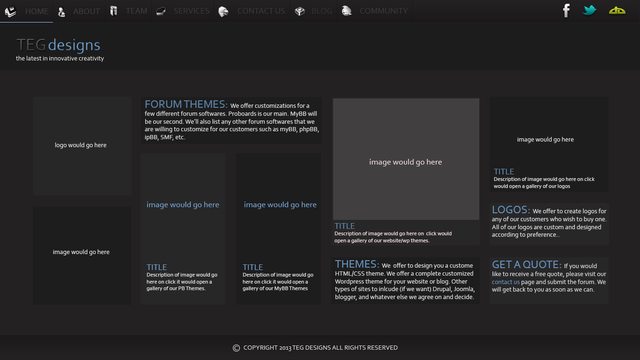The height and width of the screenshot is (360, 640).
Task: Click the copyright symbol in footer
Action: [x=236, y=348]
